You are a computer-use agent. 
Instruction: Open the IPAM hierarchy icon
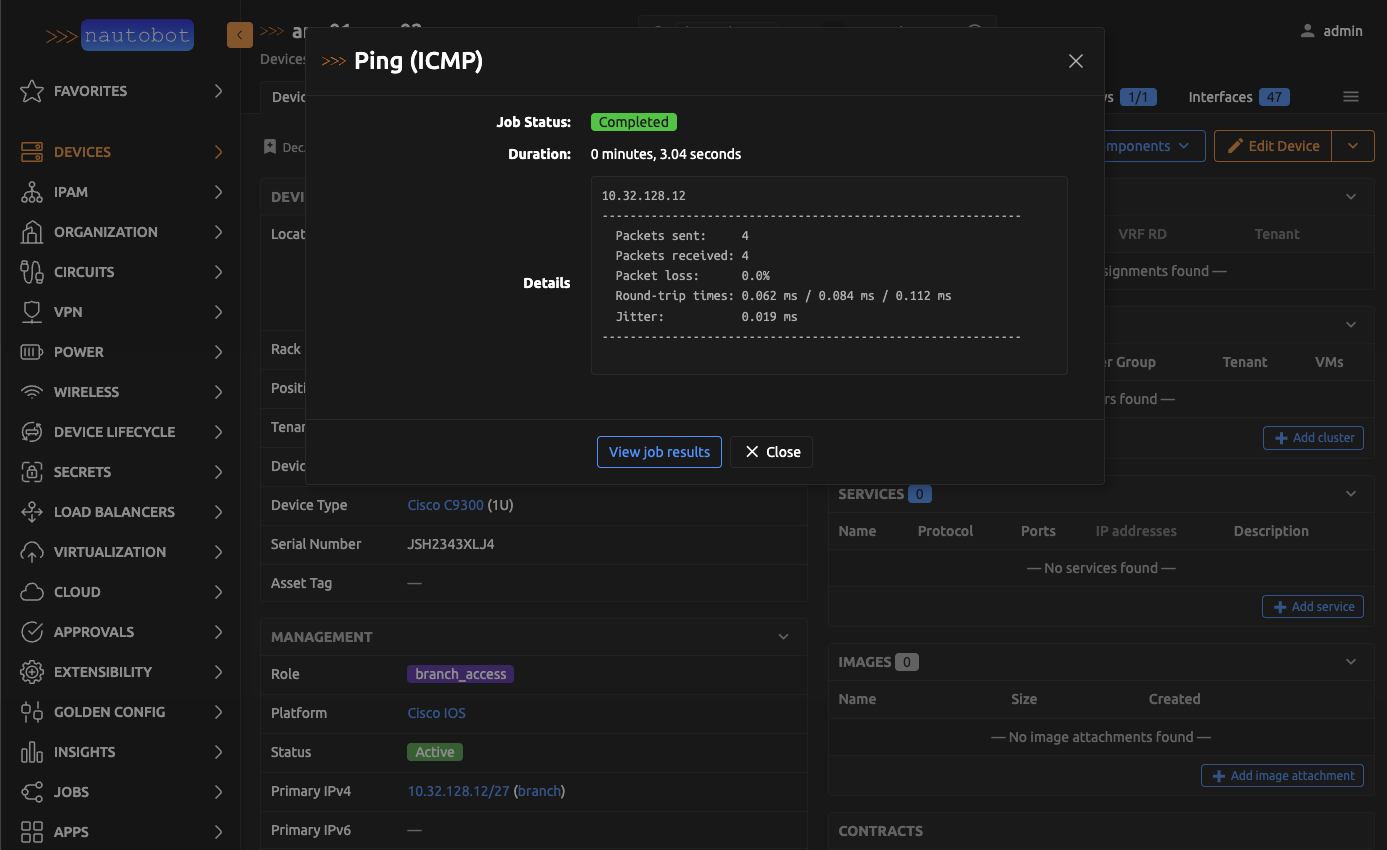click(32, 192)
